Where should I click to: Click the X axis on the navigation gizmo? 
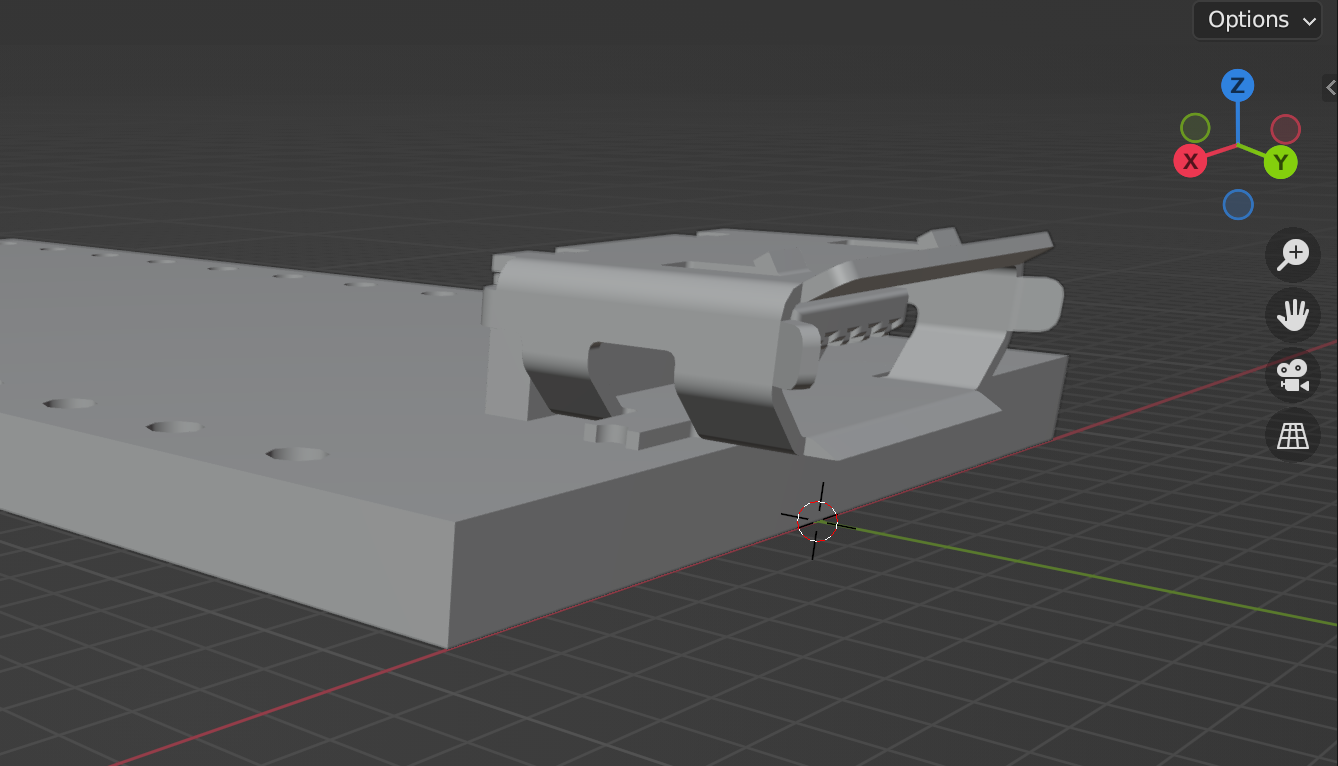click(1189, 161)
